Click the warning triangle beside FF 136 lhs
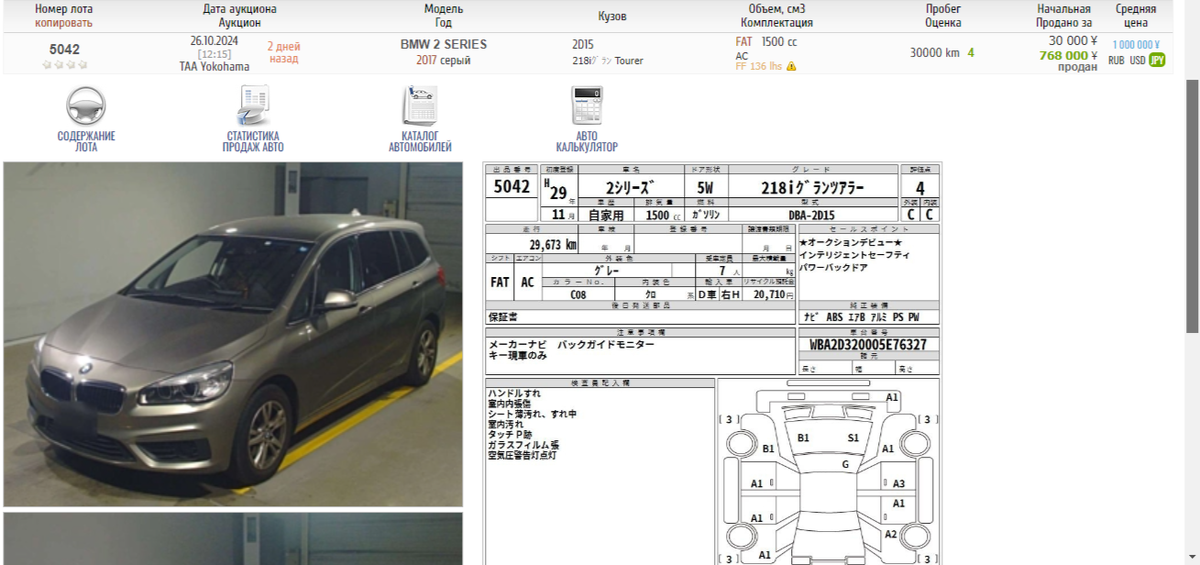The width and height of the screenshot is (1200, 565). [791, 67]
